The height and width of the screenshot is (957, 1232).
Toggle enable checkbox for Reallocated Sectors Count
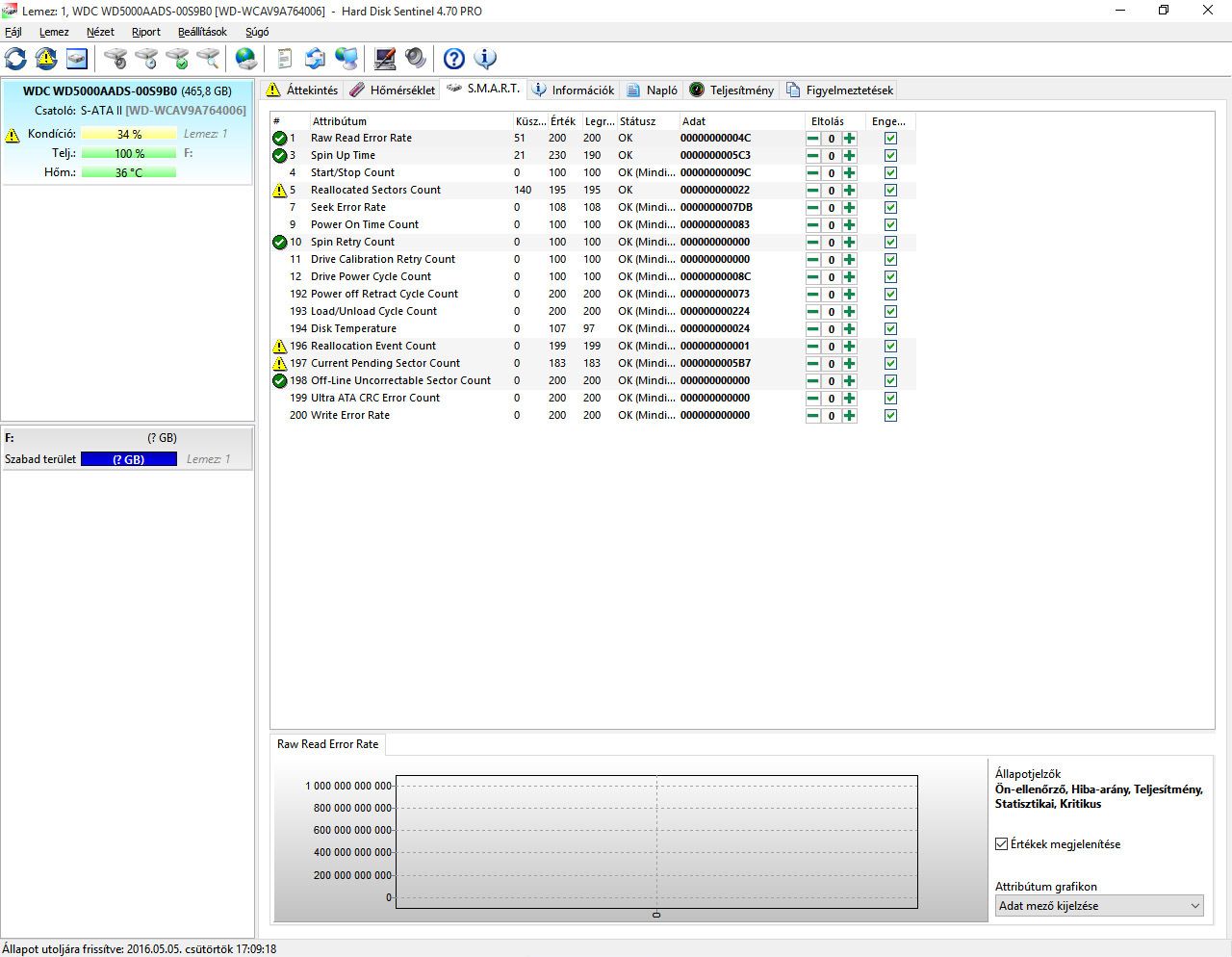(x=890, y=191)
